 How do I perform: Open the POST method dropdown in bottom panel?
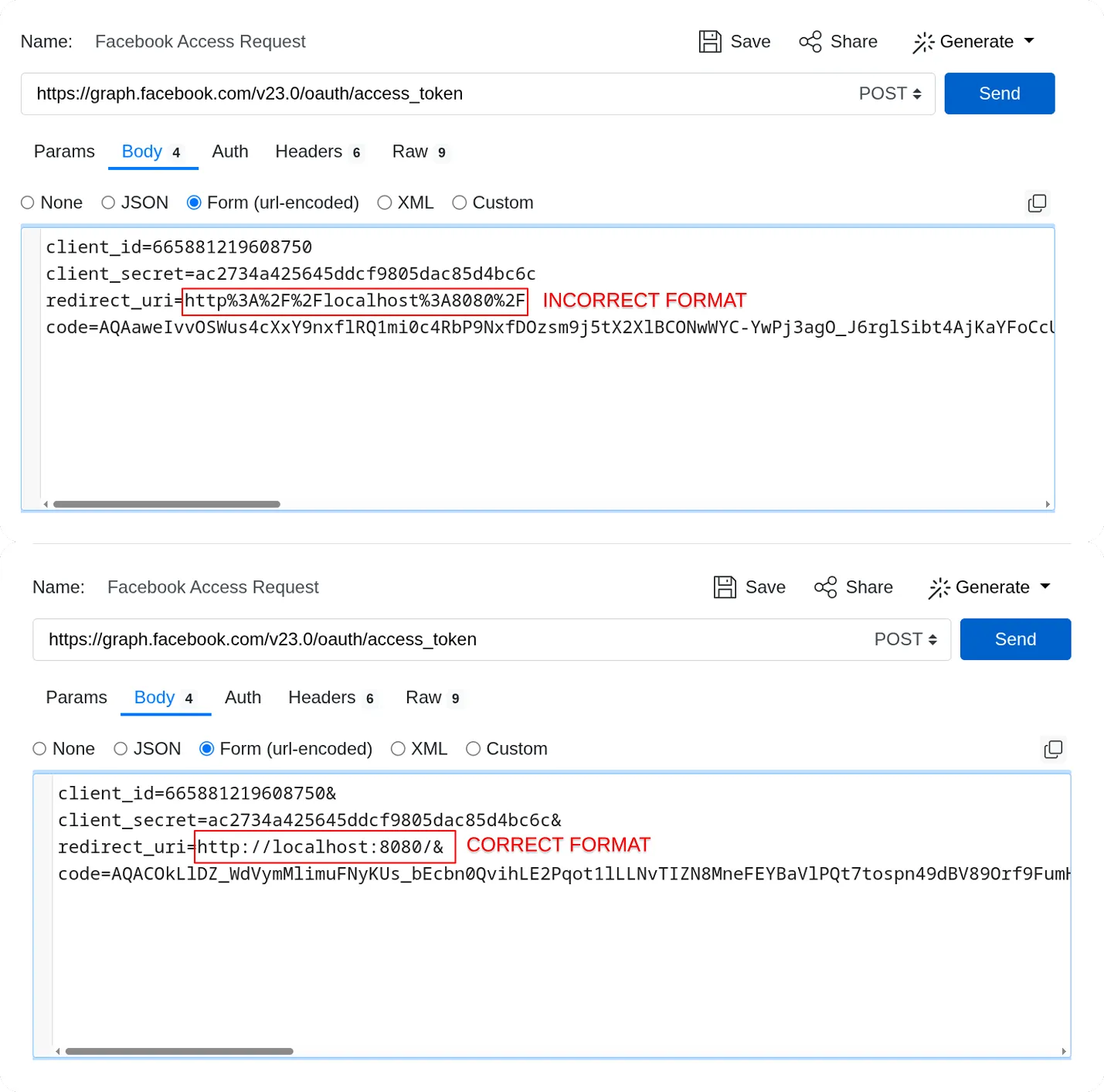click(x=905, y=639)
